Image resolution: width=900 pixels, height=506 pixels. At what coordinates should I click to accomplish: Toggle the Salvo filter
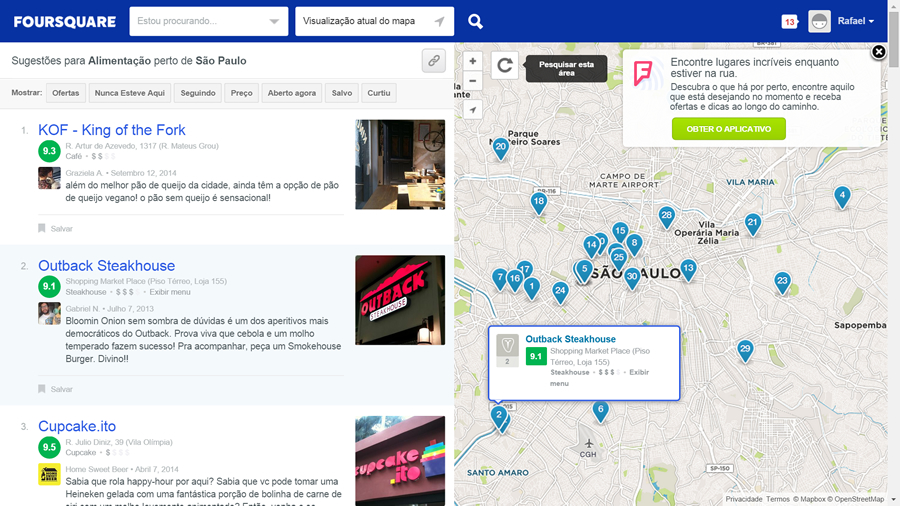(342, 93)
